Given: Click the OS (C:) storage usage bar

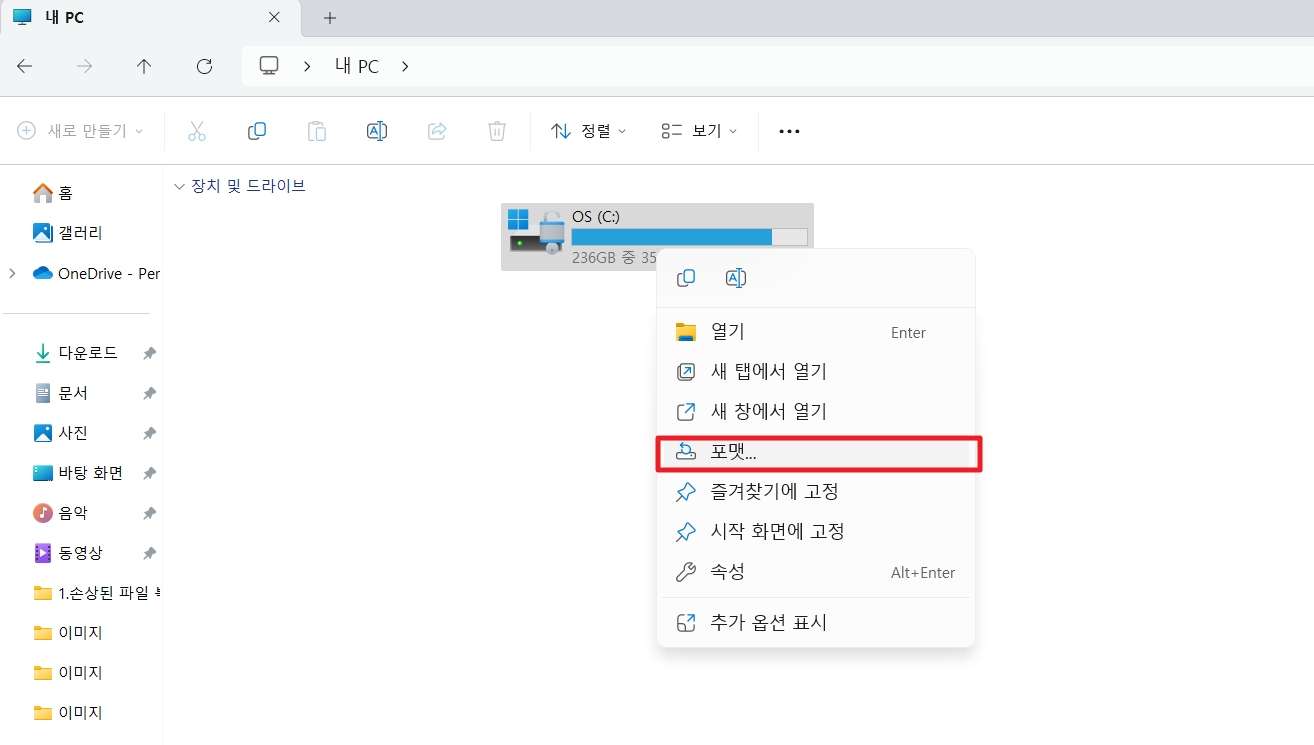Looking at the screenshot, I should click(689, 237).
